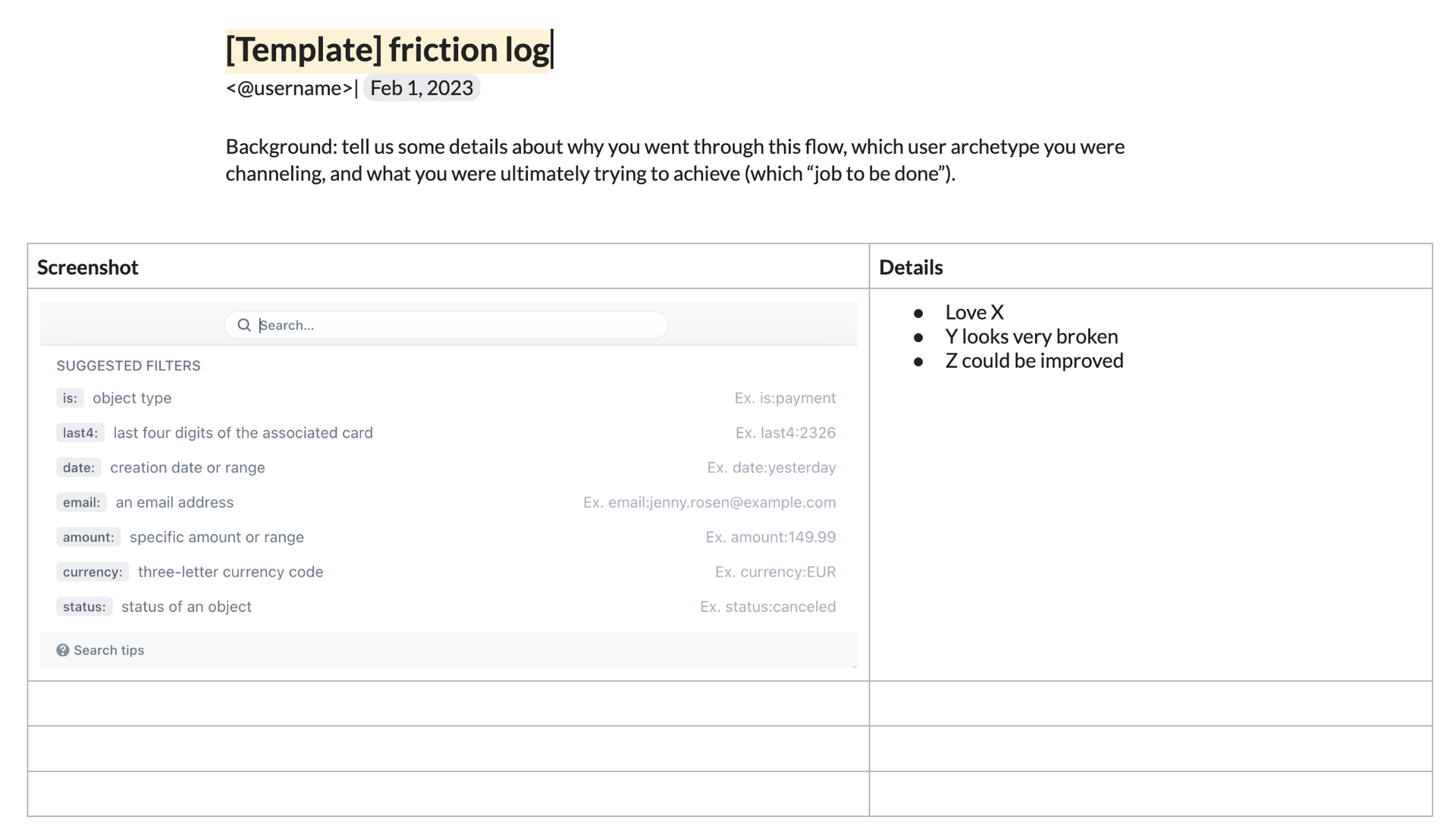Viewport: 1456px width, 832px height.
Task: Select the "last4:" card digits filter
Action: tap(80, 433)
